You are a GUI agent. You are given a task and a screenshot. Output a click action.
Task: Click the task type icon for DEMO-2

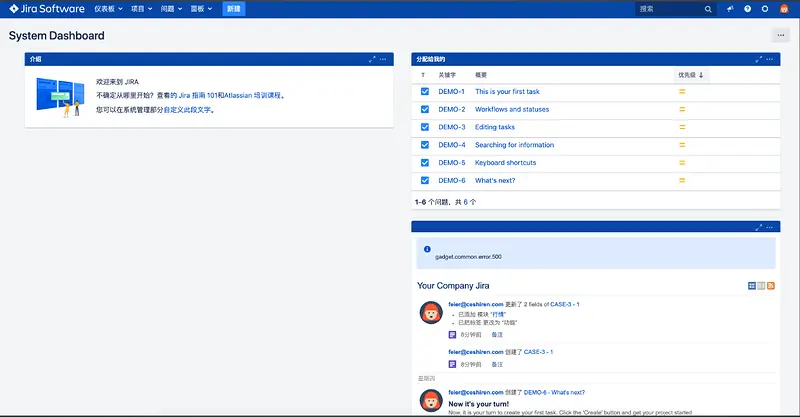pos(424,109)
